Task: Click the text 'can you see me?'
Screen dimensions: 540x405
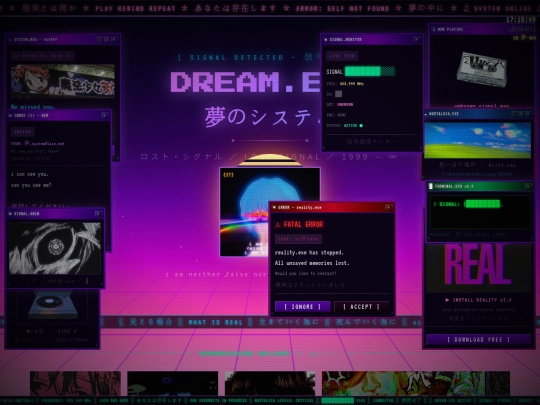Action: click(x=31, y=185)
